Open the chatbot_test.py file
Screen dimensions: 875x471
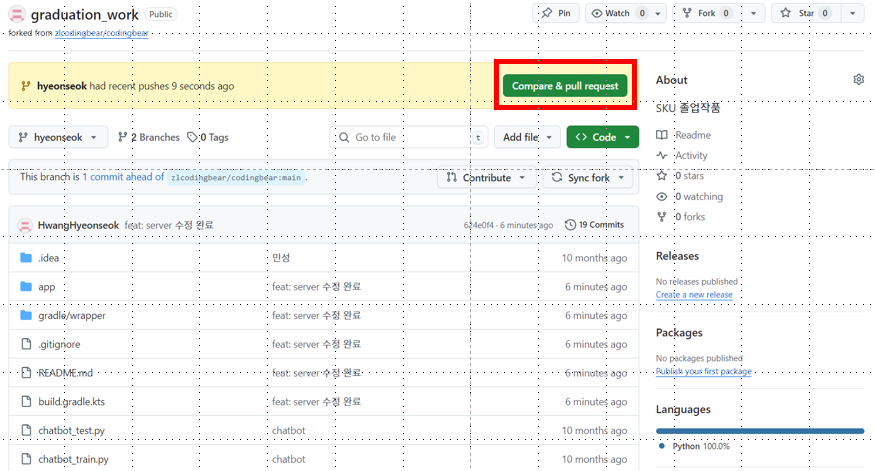click(71, 431)
